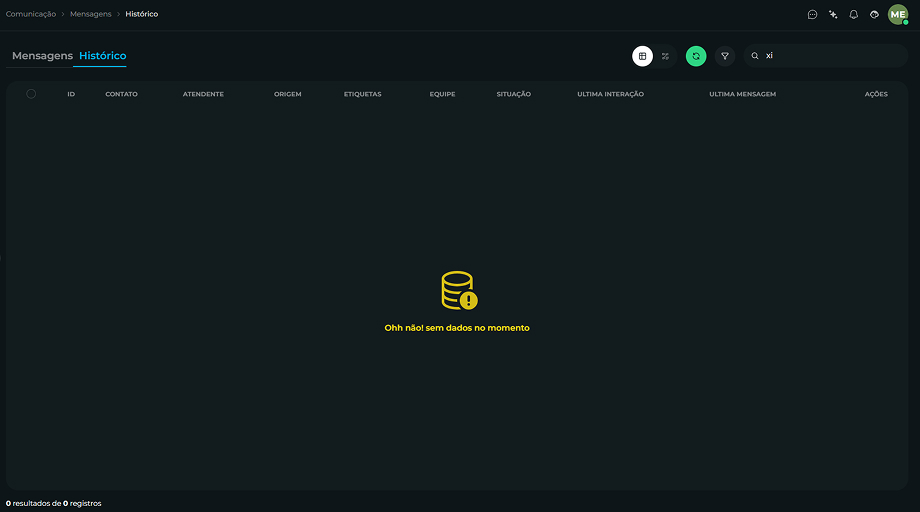The image size is (920, 512).
Task: Switch to the alternate kanban view toggle
Action: coord(665,56)
